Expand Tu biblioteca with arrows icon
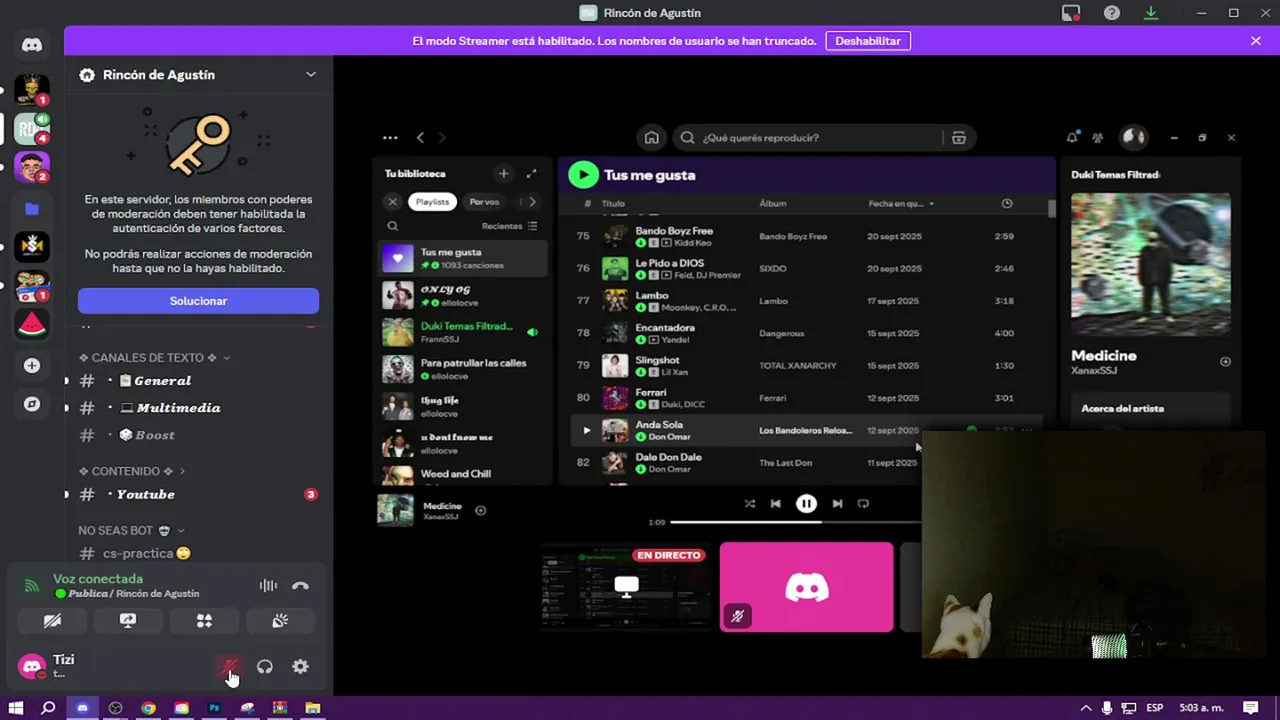1280x720 pixels. tap(531, 174)
